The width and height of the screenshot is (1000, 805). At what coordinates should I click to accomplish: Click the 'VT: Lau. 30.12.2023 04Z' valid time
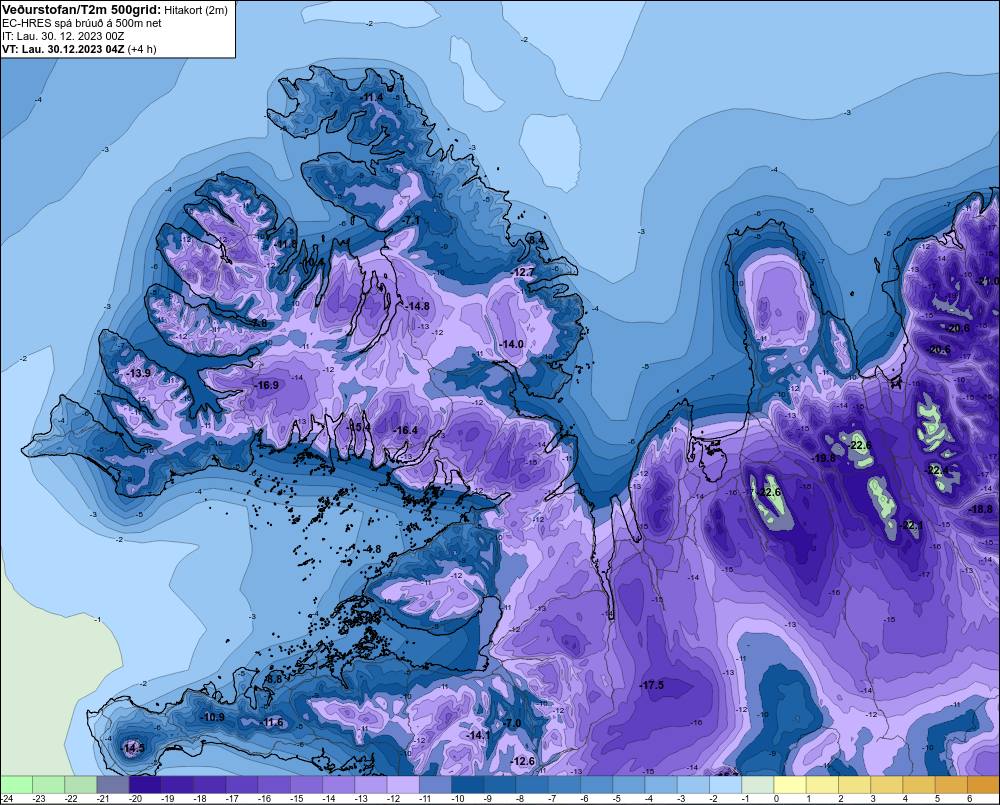[x=63, y=49]
